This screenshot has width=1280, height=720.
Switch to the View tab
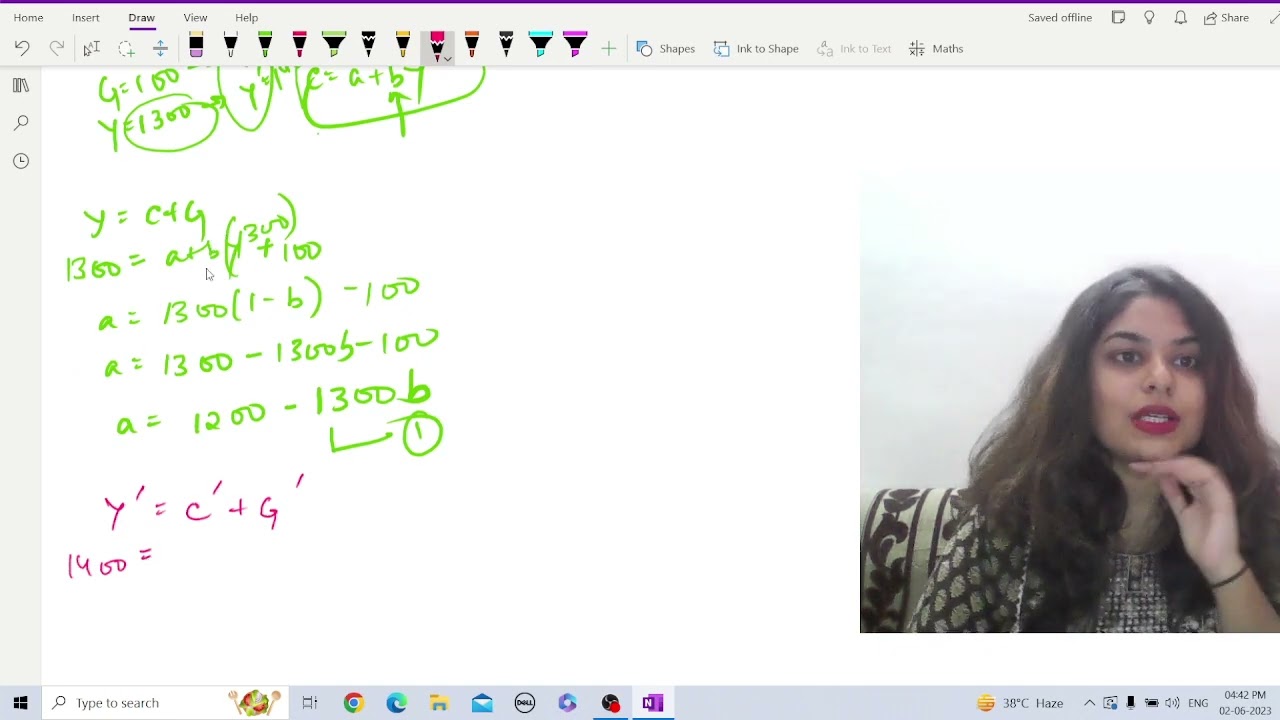click(195, 17)
